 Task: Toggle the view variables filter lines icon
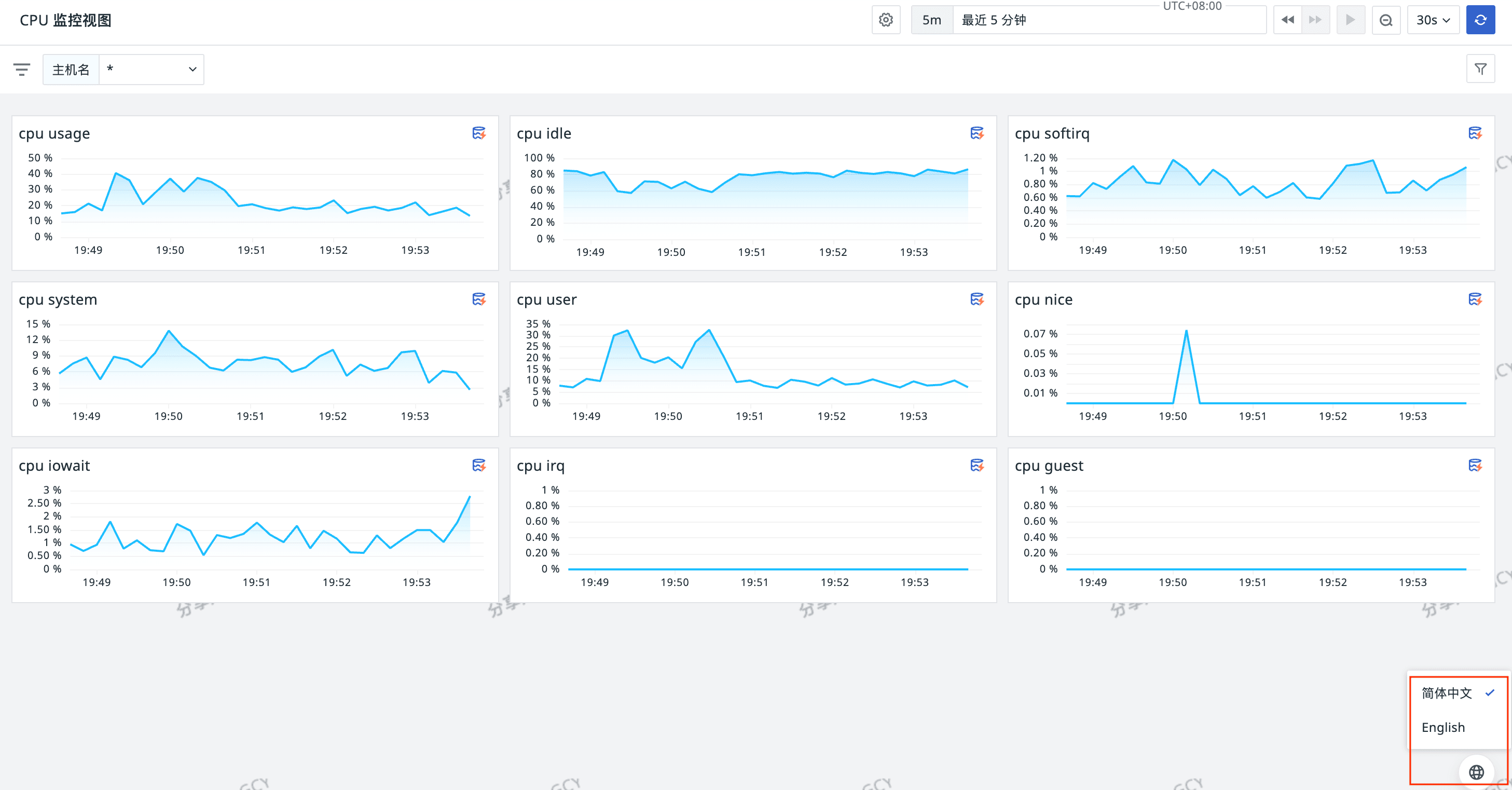point(22,70)
